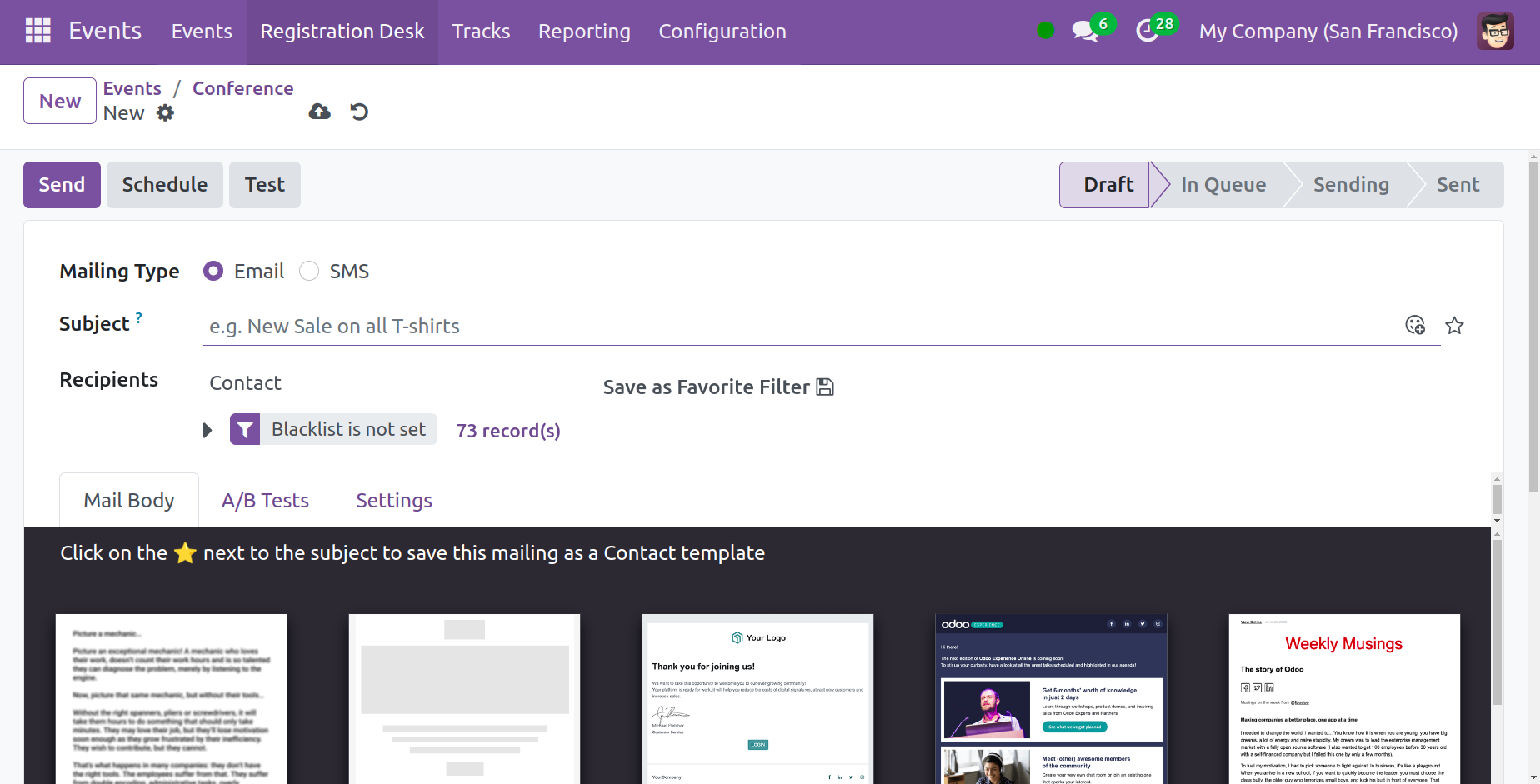Open the apps grid menu icon
Viewport: 1540px width, 784px height.
click(x=38, y=31)
